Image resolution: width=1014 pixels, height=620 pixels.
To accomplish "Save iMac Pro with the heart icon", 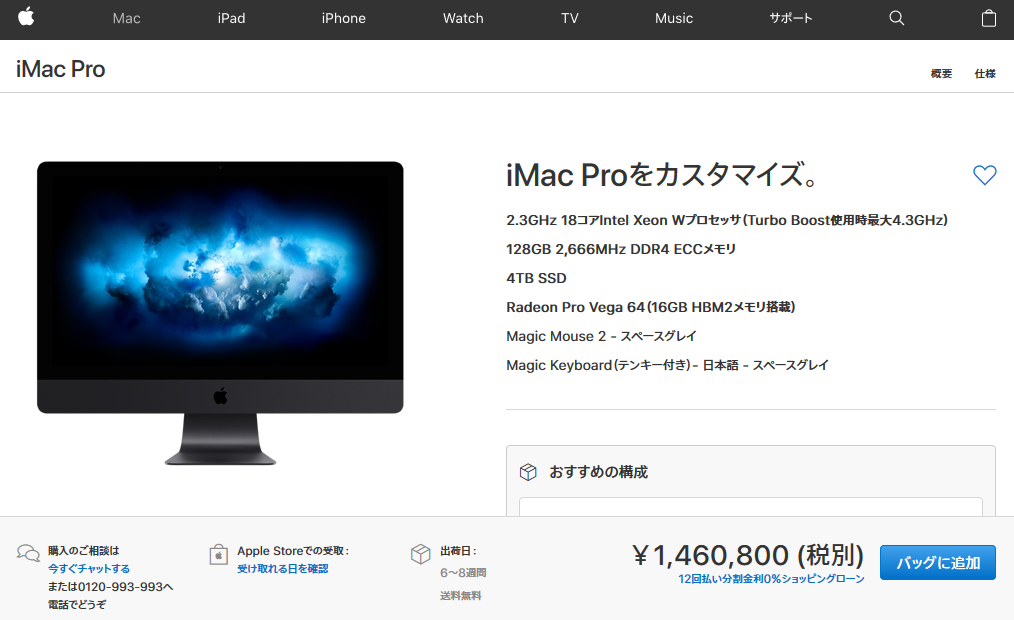I will click(x=984, y=175).
